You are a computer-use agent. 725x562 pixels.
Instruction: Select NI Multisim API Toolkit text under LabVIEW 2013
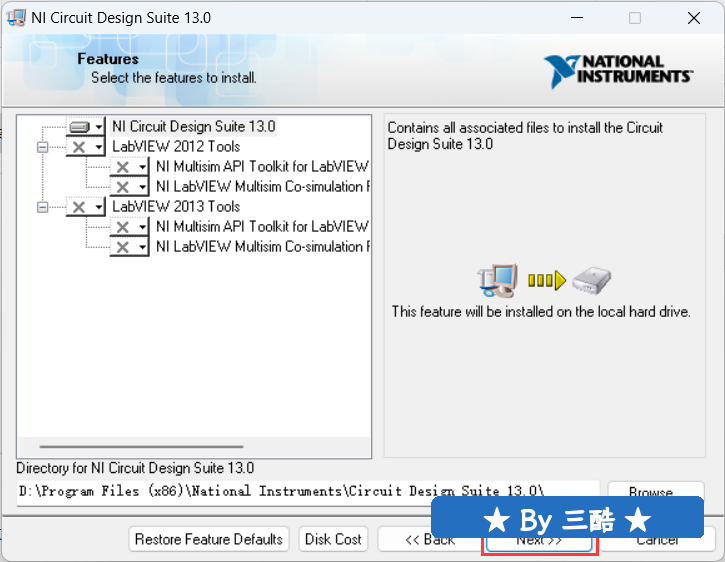point(262,226)
